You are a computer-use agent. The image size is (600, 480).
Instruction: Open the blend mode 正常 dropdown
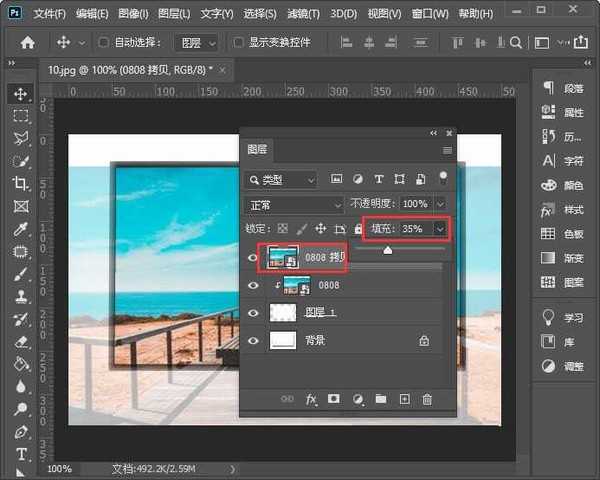click(295, 204)
